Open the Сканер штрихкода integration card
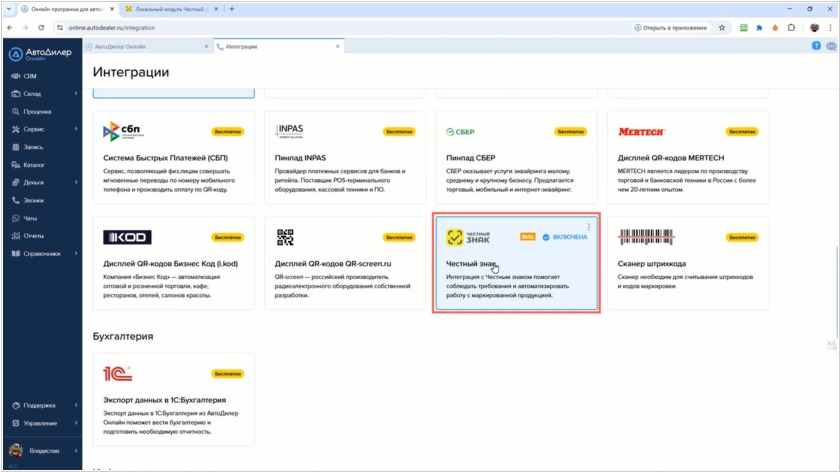Image resolution: width=840 pixels, height=472 pixels. click(x=688, y=263)
